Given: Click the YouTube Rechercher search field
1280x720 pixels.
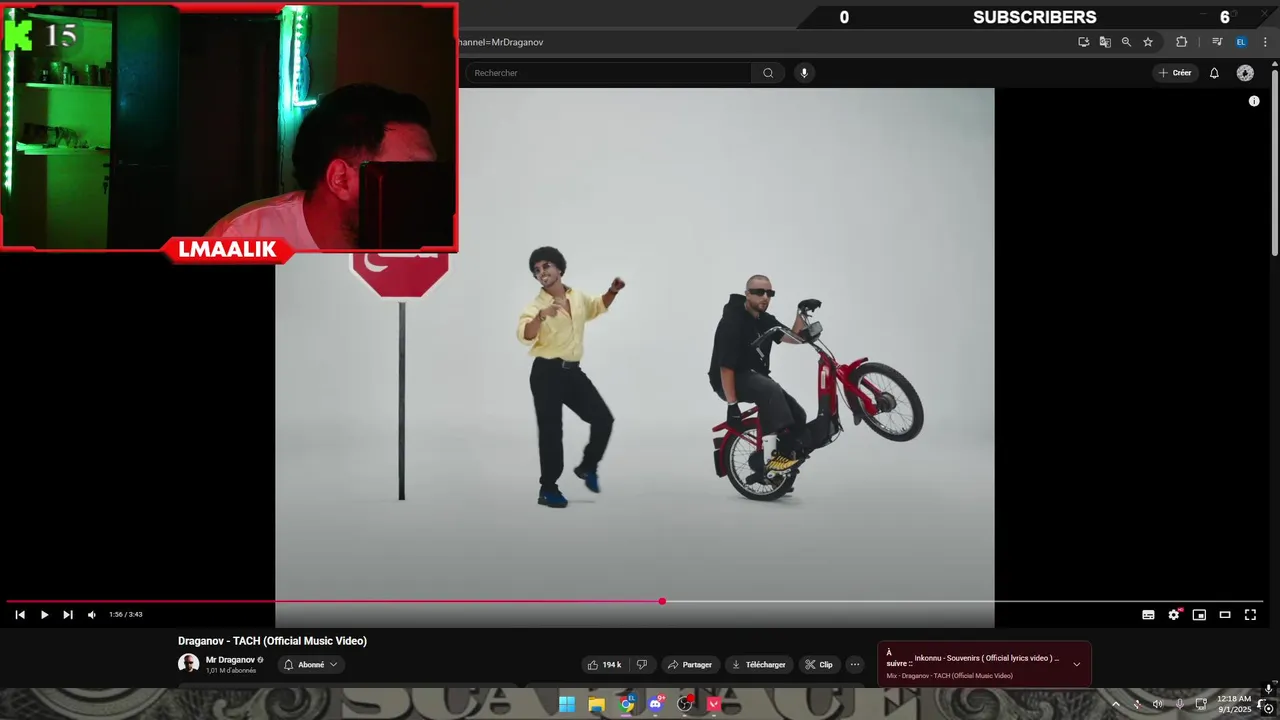Looking at the screenshot, I should (x=608, y=73).
